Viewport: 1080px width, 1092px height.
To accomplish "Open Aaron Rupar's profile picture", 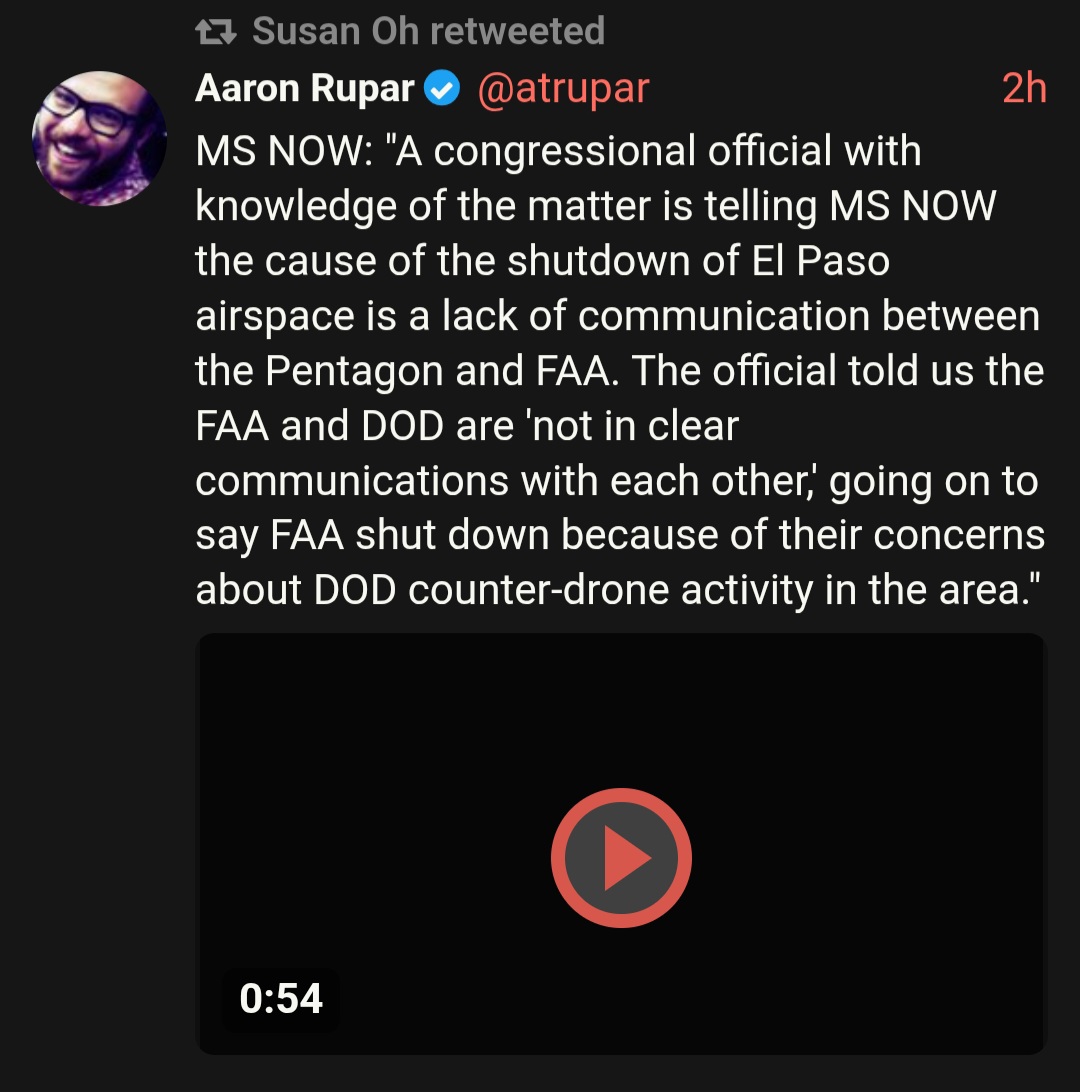I will (x=99, y=139).
